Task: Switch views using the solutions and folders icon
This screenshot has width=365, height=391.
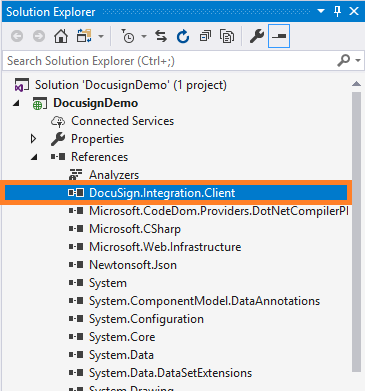Action: pos(84,36)
